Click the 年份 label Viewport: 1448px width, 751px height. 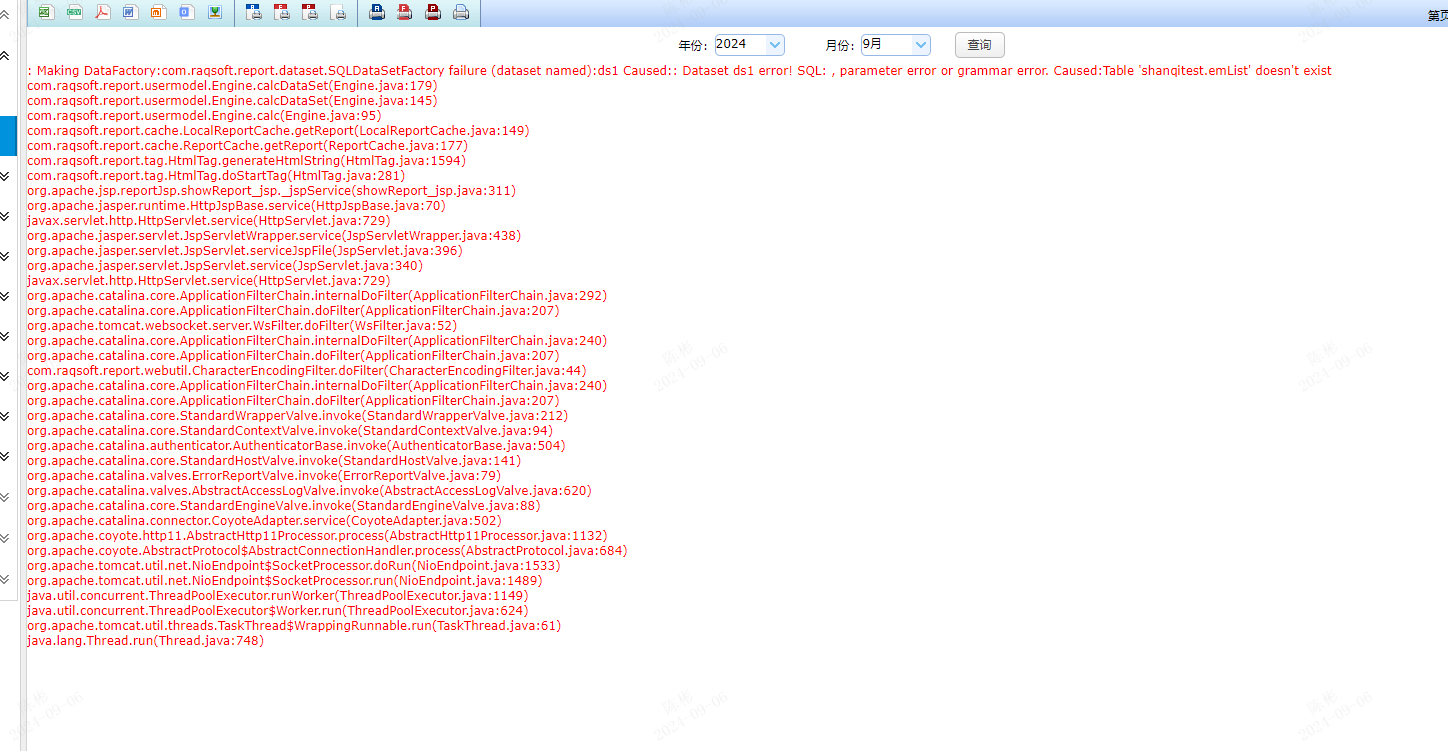[693, 45]
